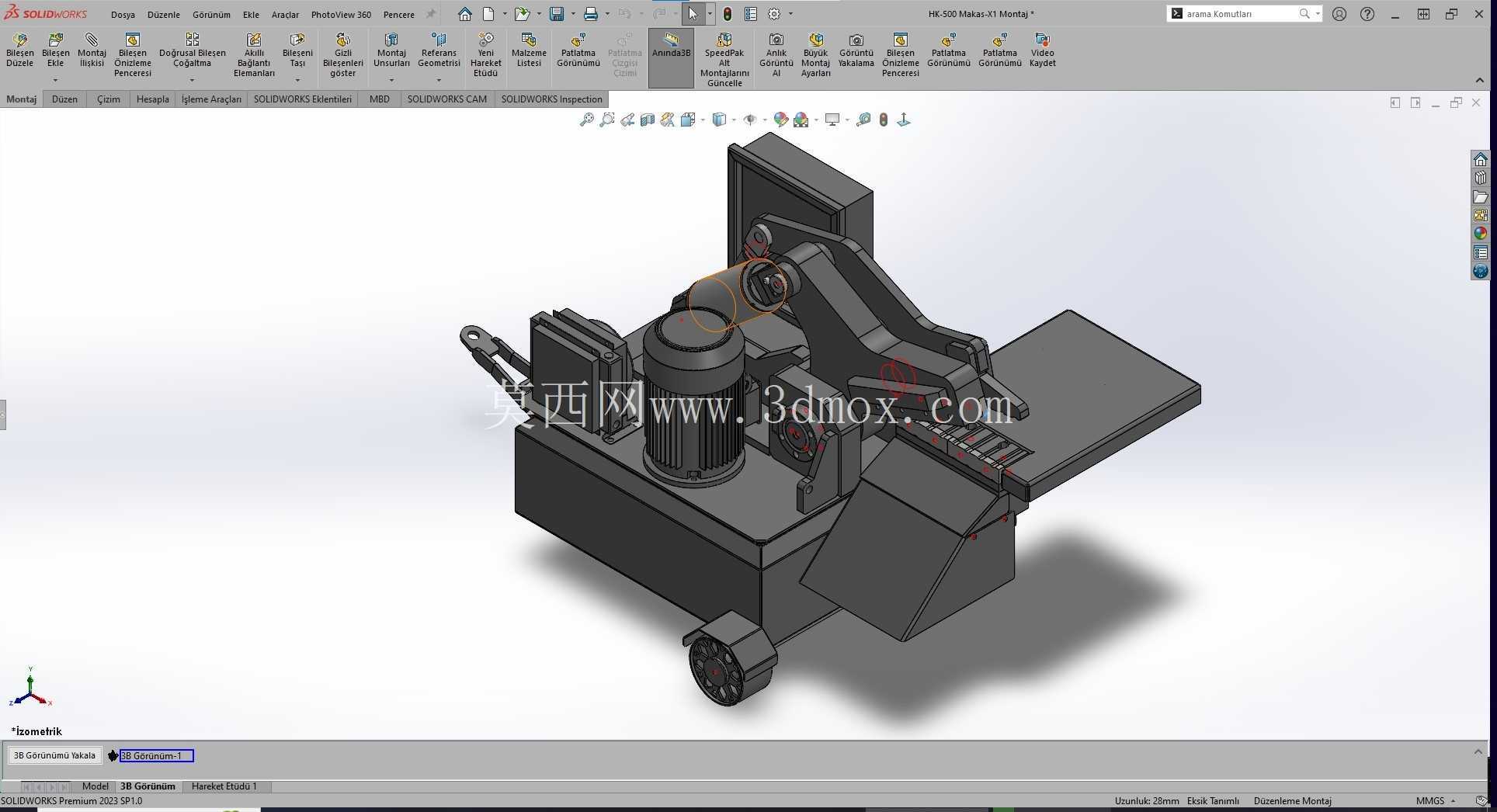Click SpeedPak Alt Montajlarını Güncelle
Screen dimensions: 1497x812
tap(724, 60)
